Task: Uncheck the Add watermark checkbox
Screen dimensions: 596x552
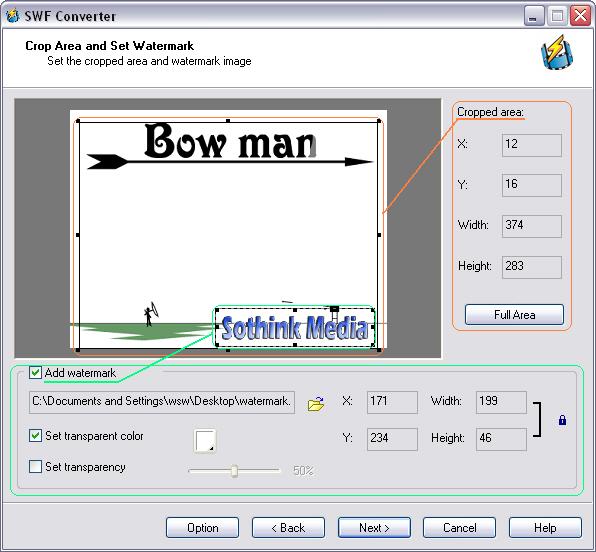Action: 35,373
